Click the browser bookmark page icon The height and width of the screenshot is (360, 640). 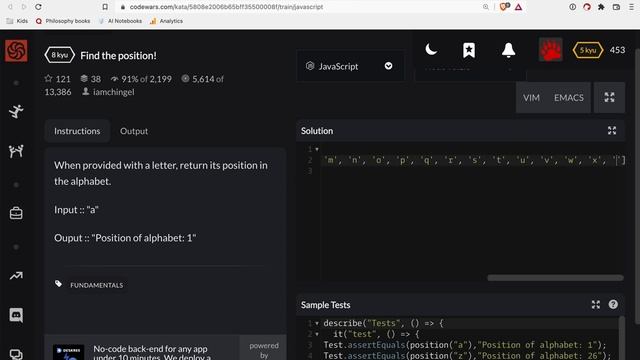105,7
